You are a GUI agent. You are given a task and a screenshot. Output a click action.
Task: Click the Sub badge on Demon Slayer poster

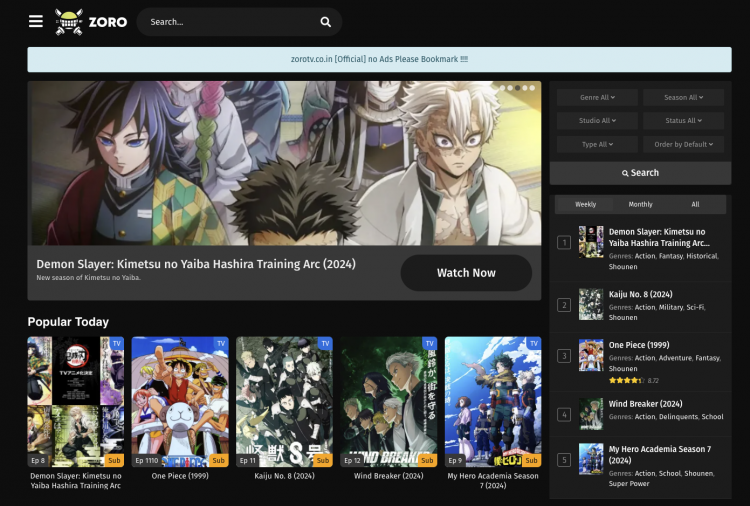(x=114, y=460)
